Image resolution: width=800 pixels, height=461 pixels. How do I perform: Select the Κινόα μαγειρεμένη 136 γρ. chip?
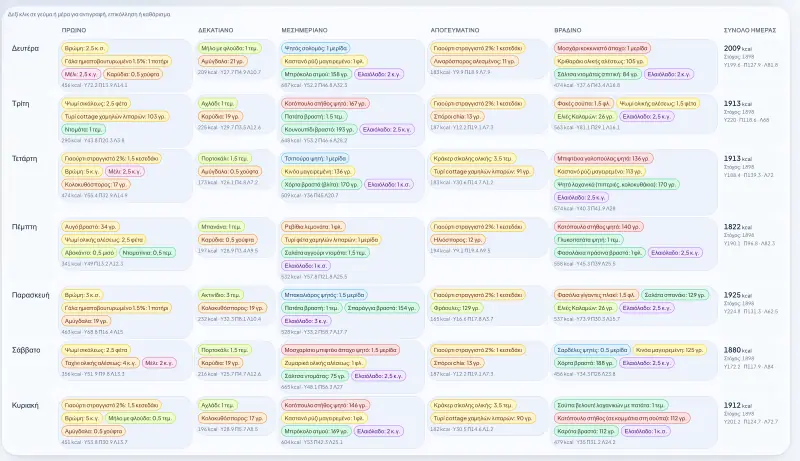click(x=318, y=171)
